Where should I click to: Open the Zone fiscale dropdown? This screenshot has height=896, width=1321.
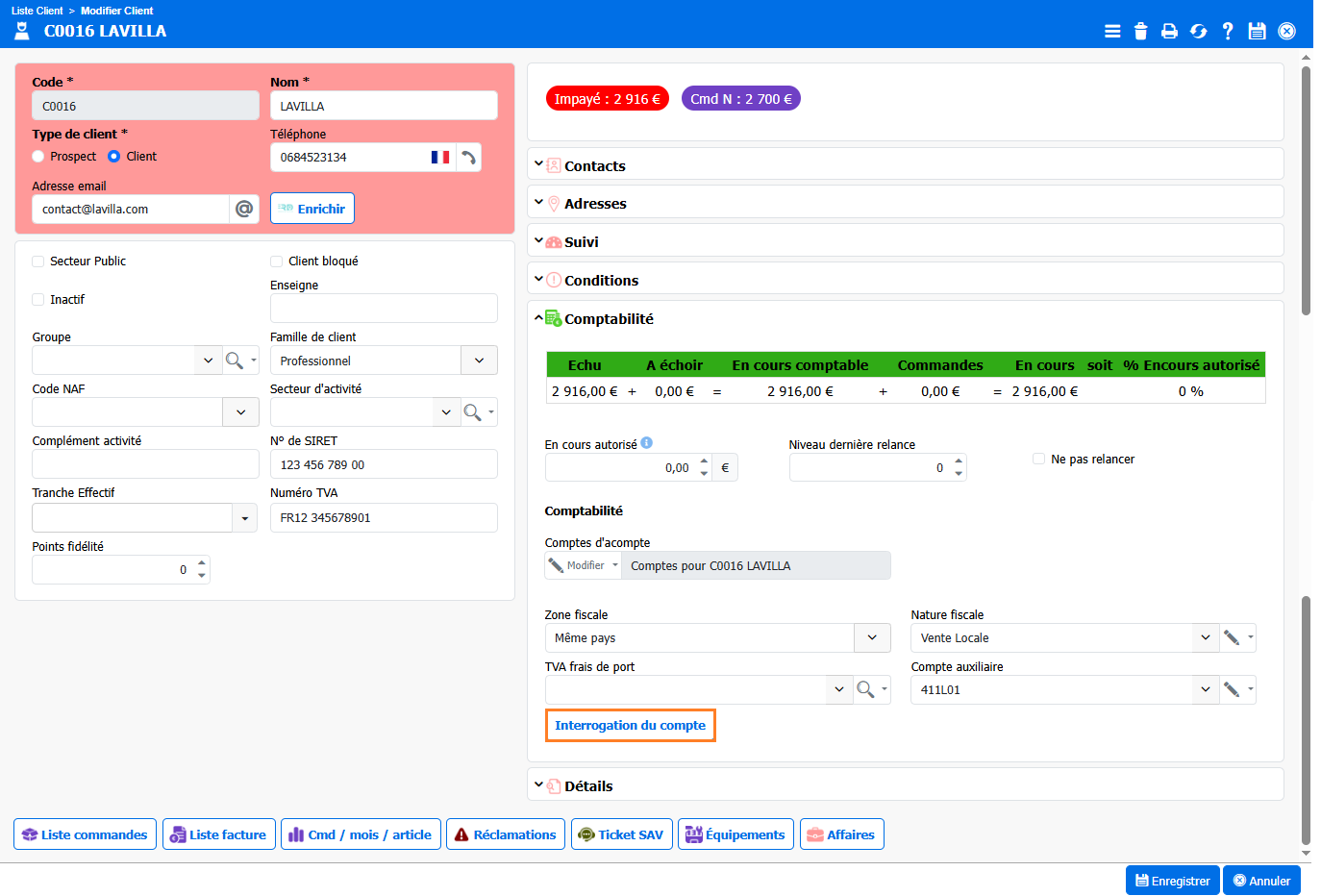pyautogui.click(x=872, y=637)
